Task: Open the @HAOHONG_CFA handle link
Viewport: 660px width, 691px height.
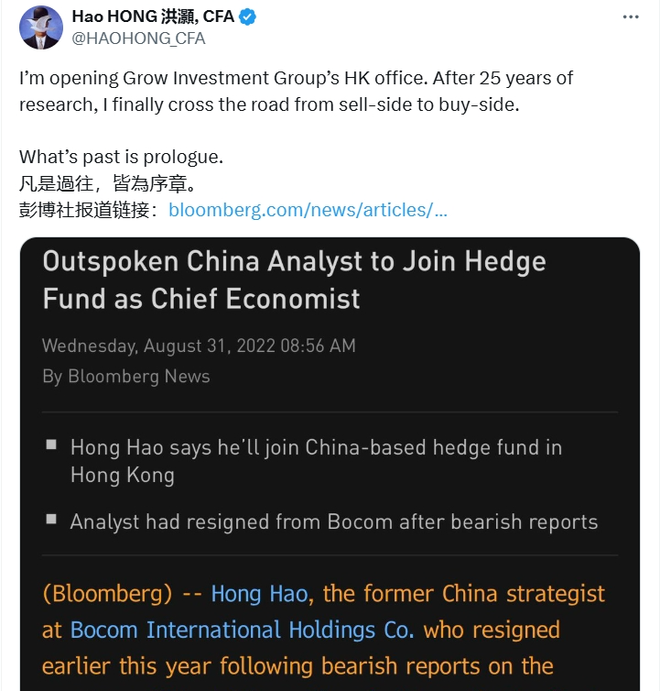Action: coord(139,38)
